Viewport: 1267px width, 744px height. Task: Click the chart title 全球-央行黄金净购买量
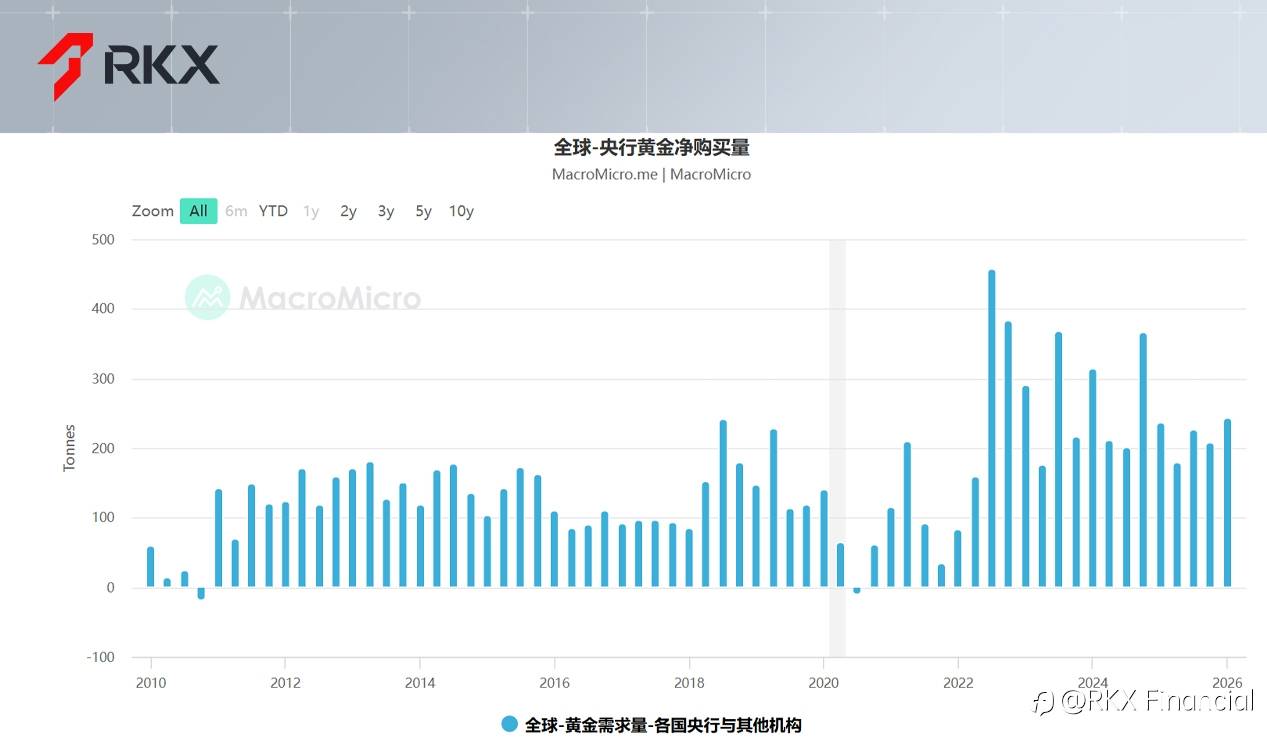pyautogui.click(x=652, y=147)
